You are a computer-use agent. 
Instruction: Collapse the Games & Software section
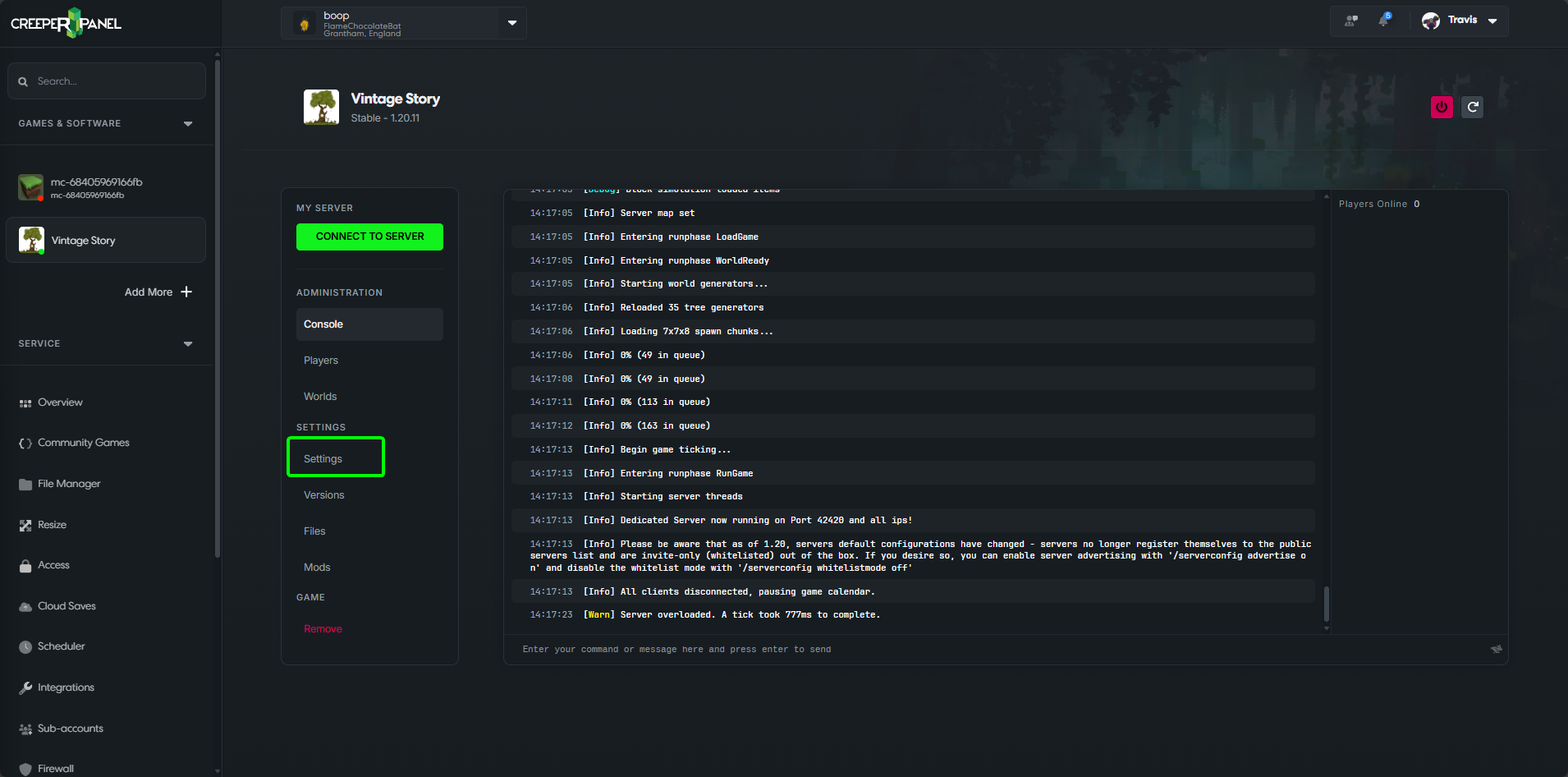188,123
